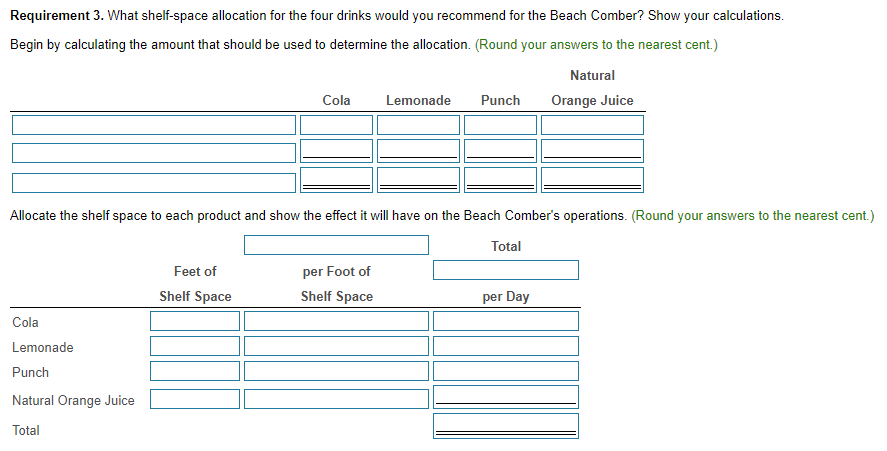Viewport: 887px width, 451px height.
Task: Click the first row label field in top table
Action: point(154,125)
